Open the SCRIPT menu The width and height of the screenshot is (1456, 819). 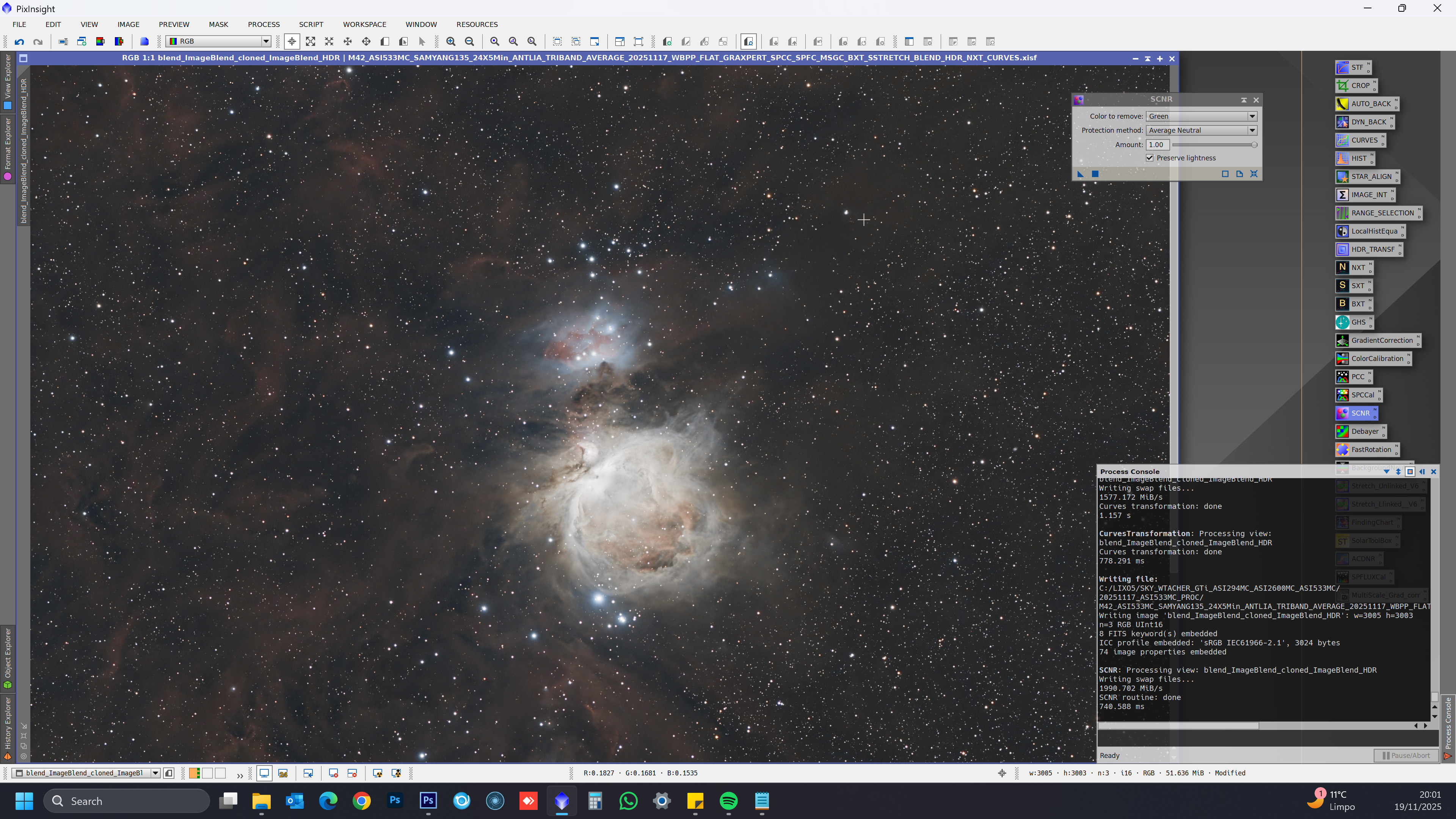(311, 24)
